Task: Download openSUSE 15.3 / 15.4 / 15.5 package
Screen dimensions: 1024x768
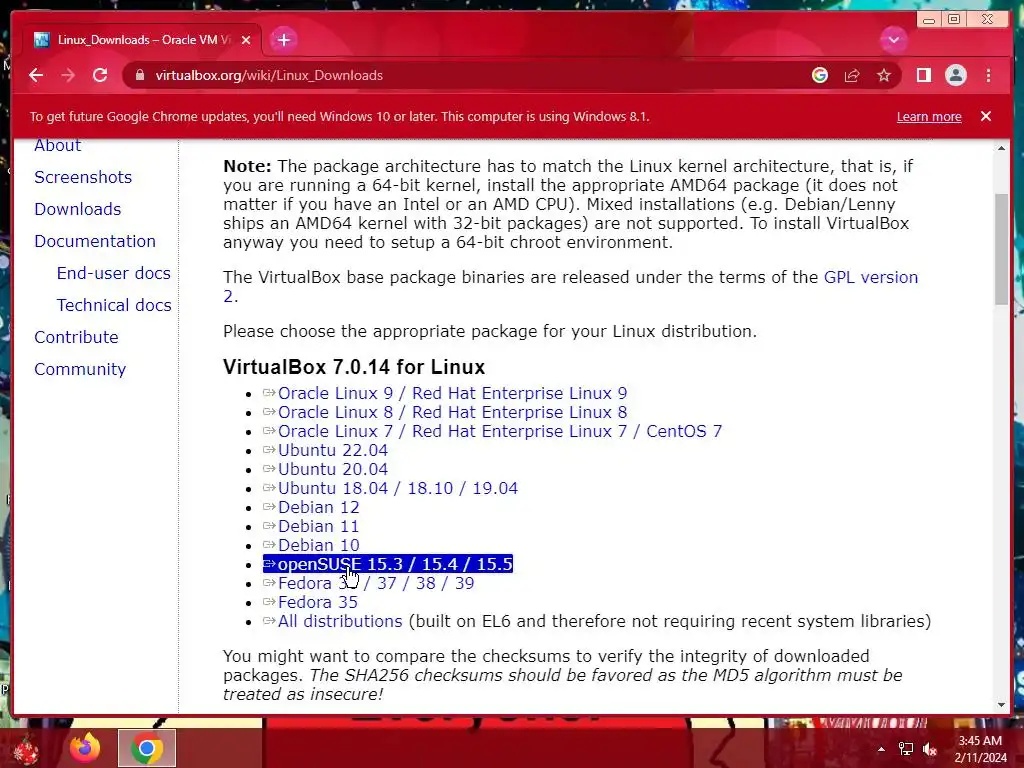Action: pos(395,564)
